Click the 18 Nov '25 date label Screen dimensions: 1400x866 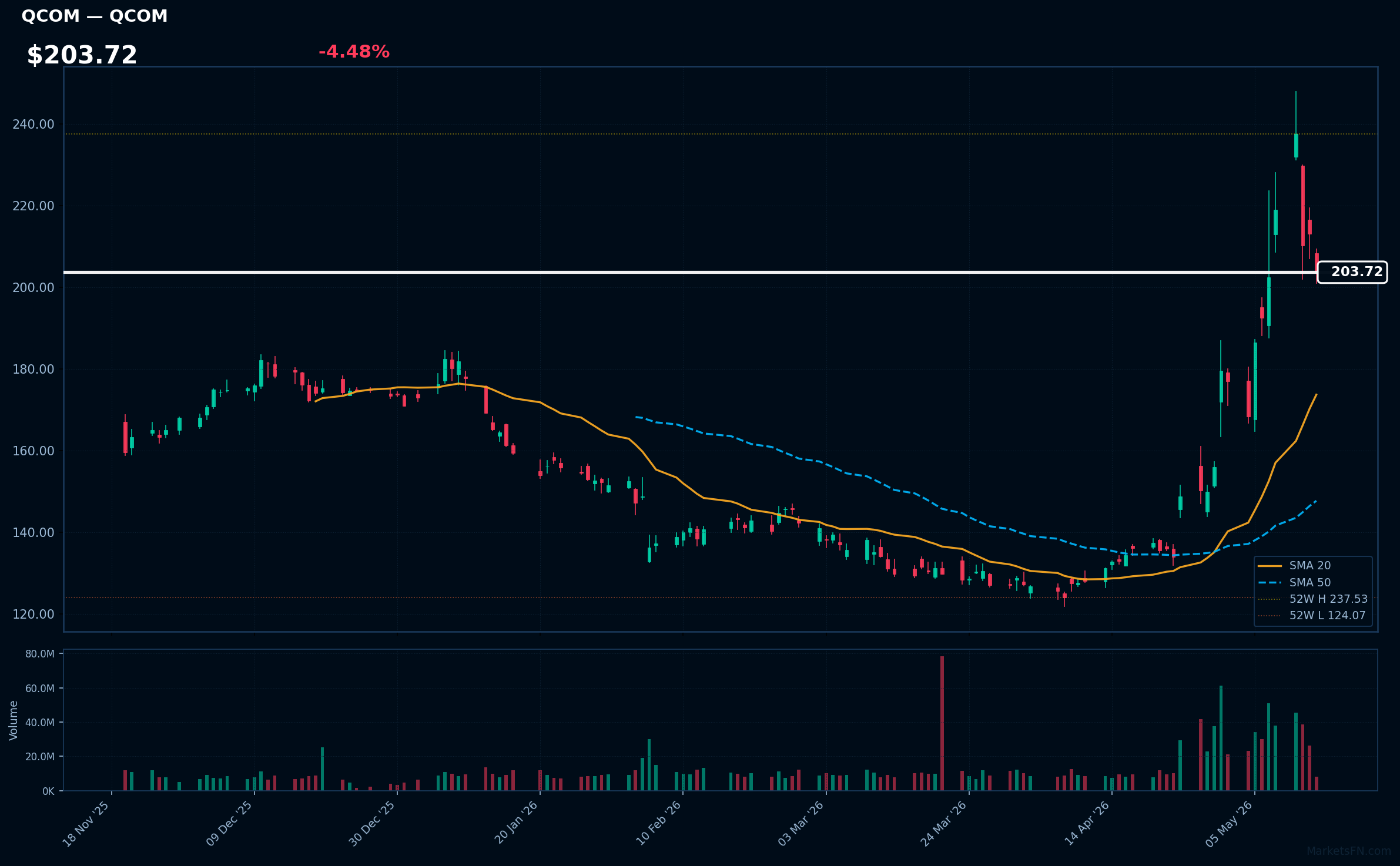tap(86, 824)
